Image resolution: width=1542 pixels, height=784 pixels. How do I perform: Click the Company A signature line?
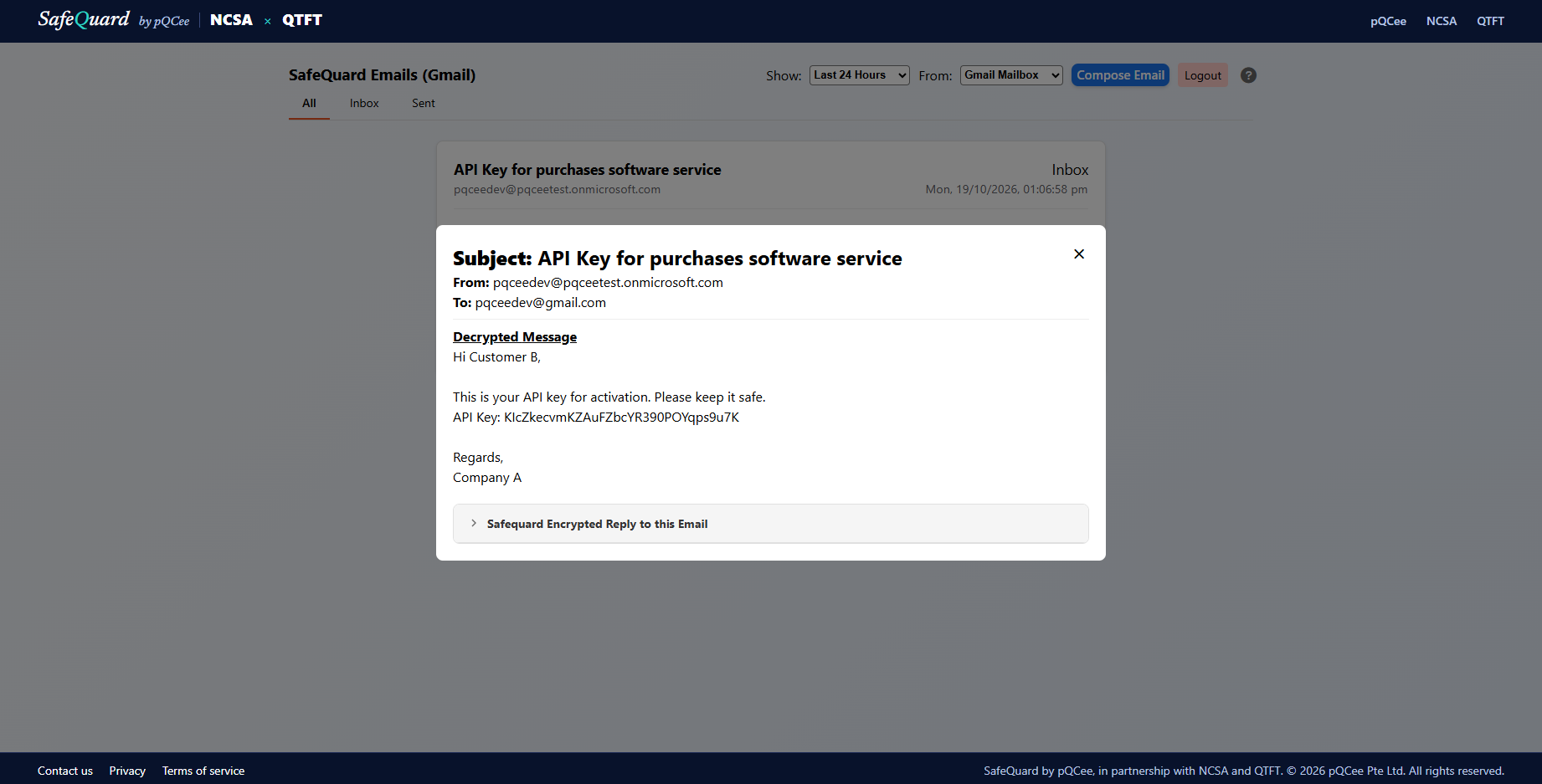pyautogui.click(x=487, y=478)
